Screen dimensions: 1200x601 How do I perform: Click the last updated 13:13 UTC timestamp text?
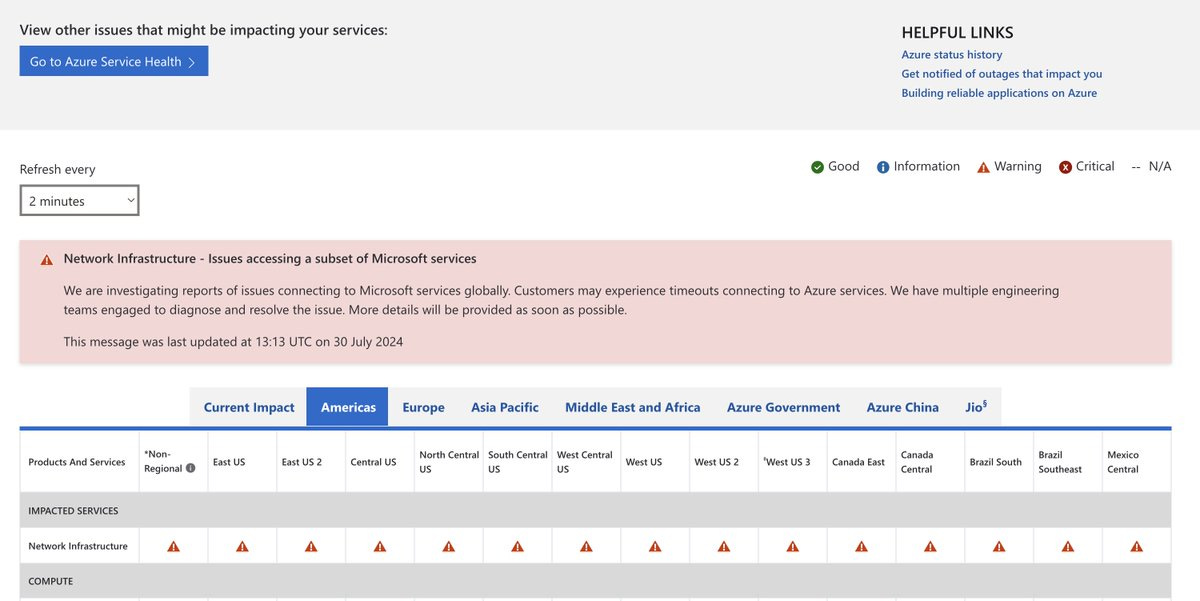(233, 342)
